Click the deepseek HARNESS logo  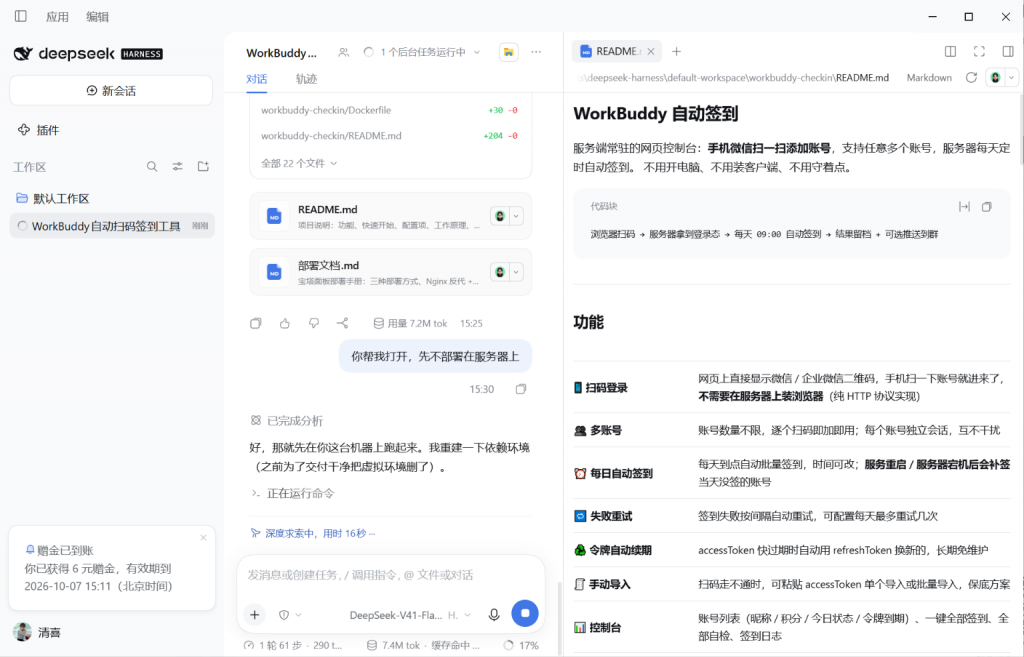(88, 54)
